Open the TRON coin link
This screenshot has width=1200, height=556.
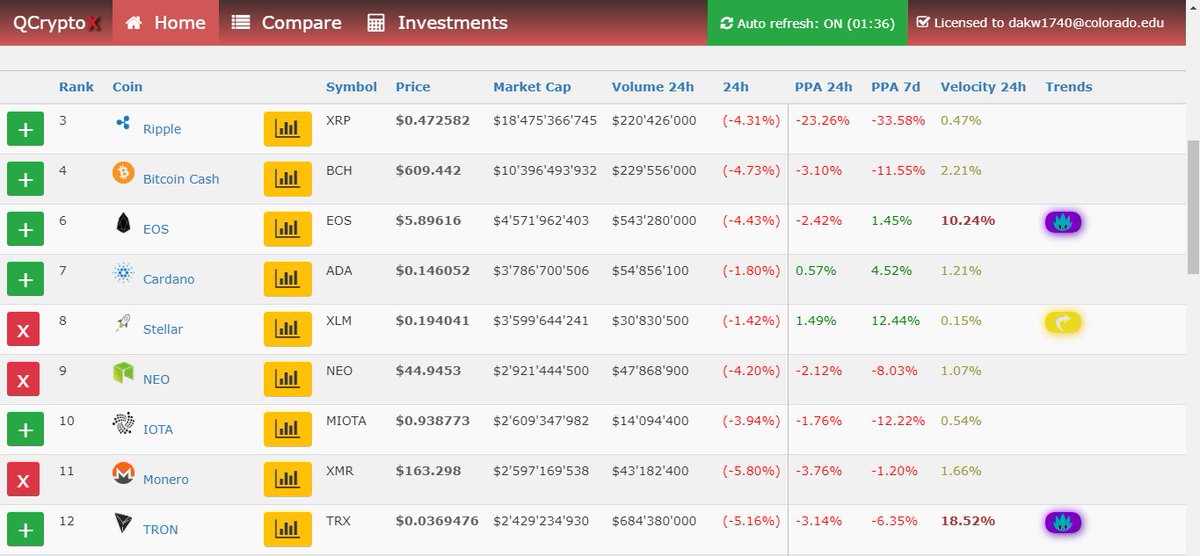pos(161,529)
